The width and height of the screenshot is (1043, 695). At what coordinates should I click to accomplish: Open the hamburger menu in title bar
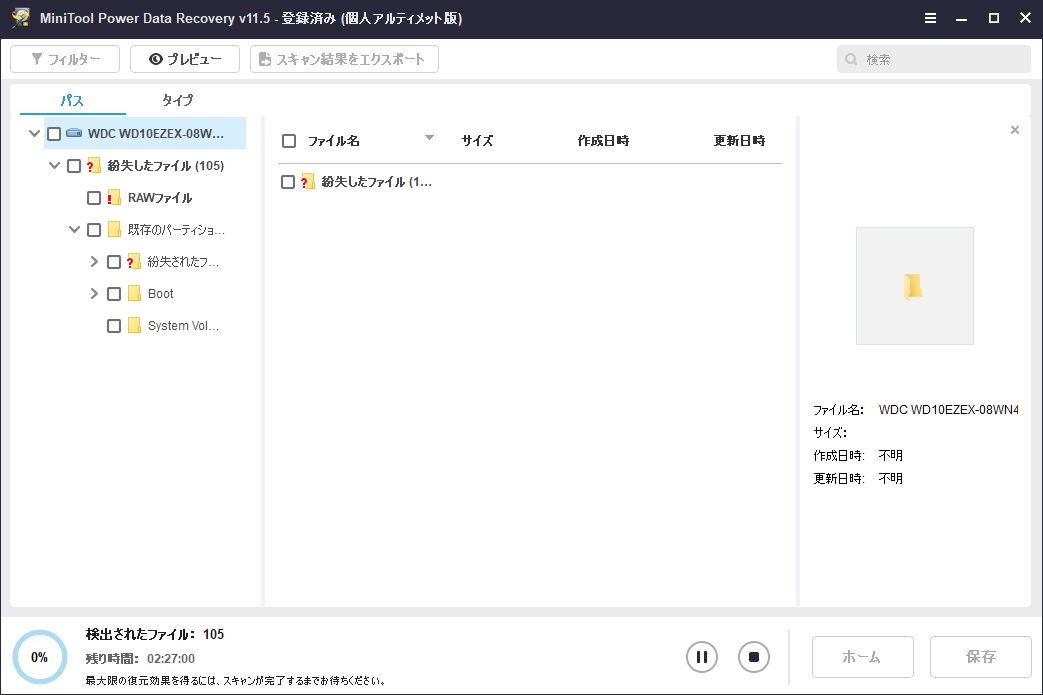[930, 19]
